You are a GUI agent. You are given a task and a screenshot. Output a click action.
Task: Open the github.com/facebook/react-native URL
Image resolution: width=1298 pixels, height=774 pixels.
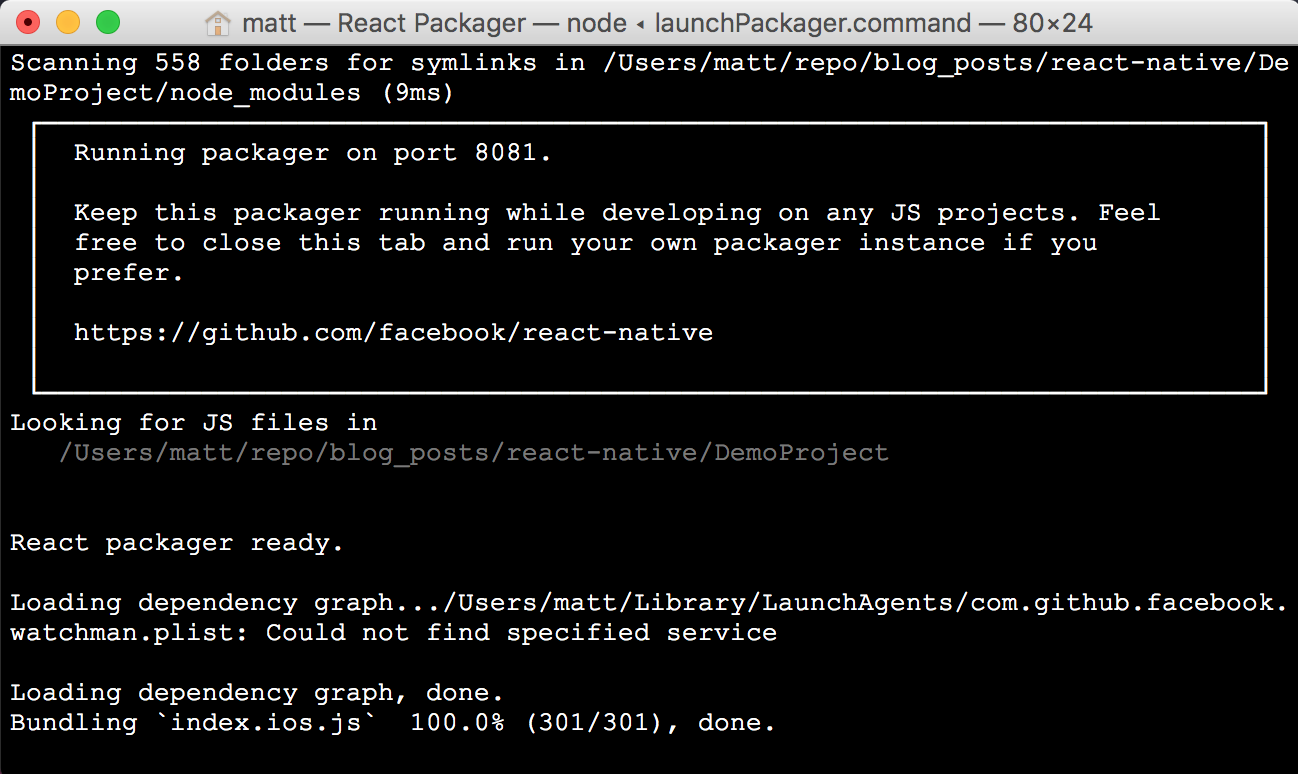393,332
